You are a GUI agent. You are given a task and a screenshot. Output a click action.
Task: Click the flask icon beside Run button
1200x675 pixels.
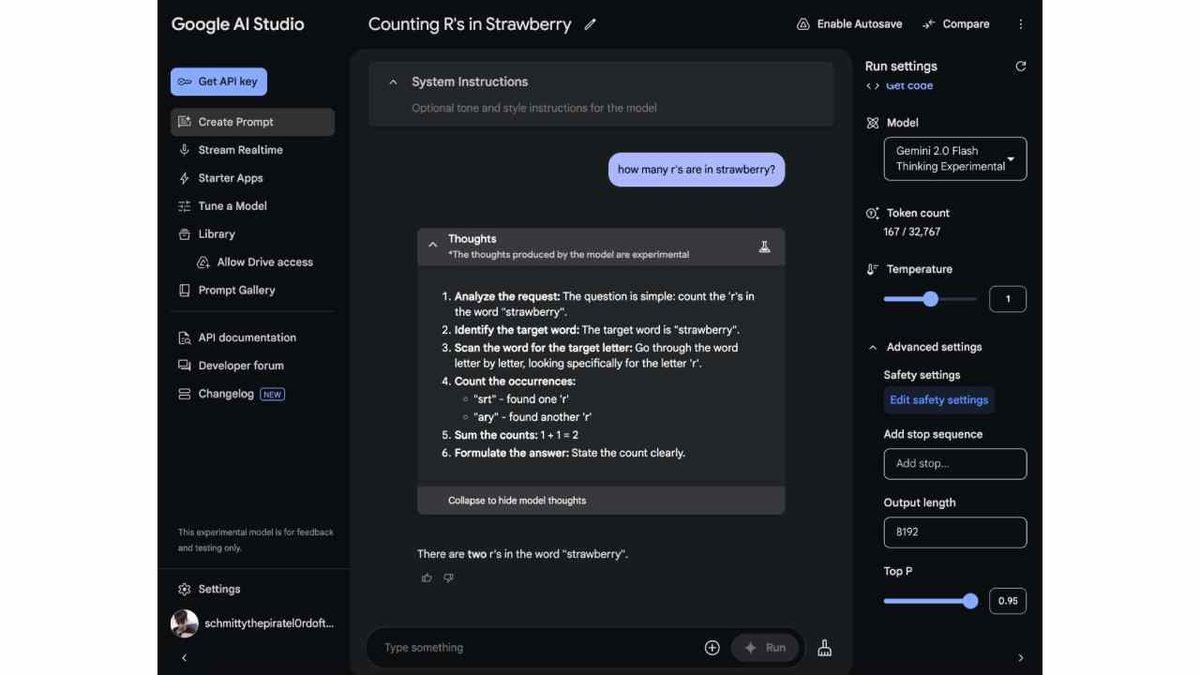(824, 648)
